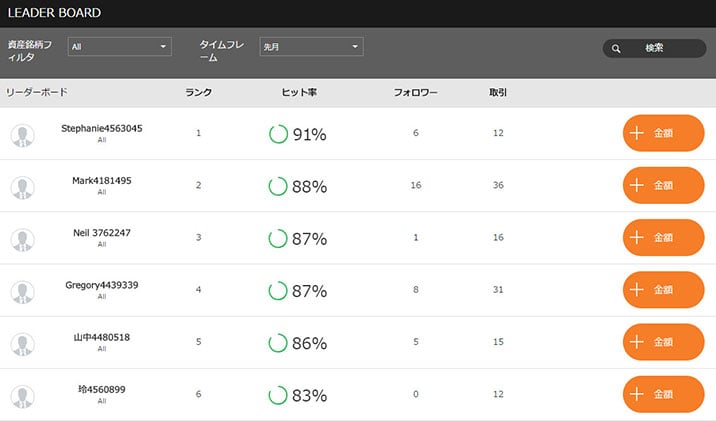Select Neil 3762247's avatar icon
The image size is (716, 421).
(x=22, y=240)
